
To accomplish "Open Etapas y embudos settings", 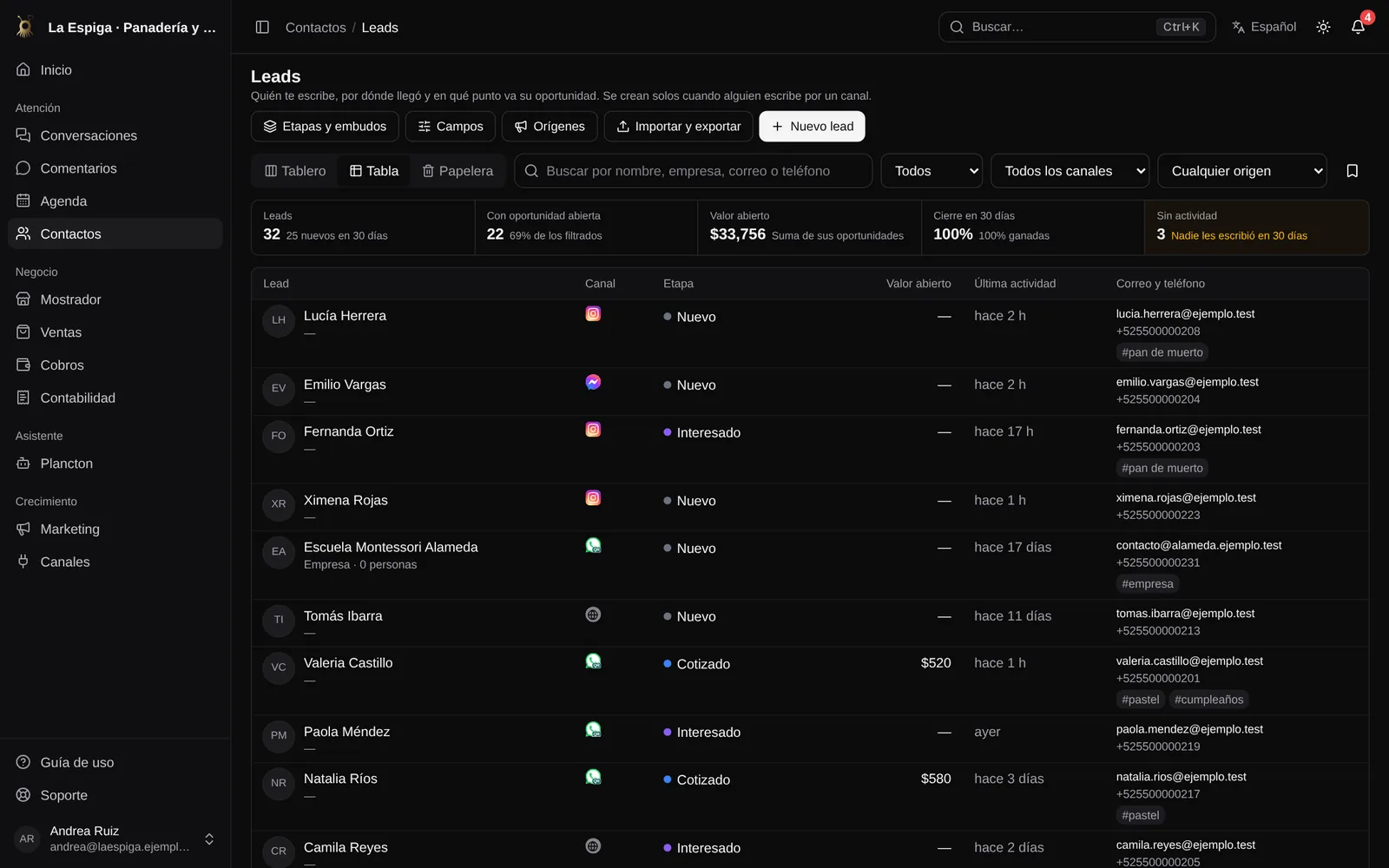I will (x=325, y=126).
